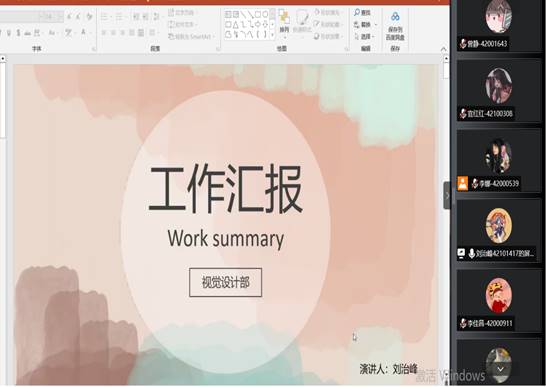The height and width of the screenshot is (387, 546).
Task: Open the 查找 (Find) tool in the ribbon
Action: tap(362, 13)
